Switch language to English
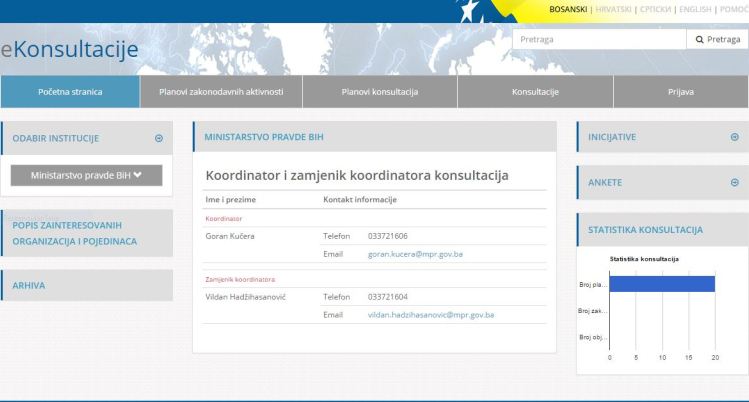Image resolution: width=749 pixels, height=402 pixels. 693,9
